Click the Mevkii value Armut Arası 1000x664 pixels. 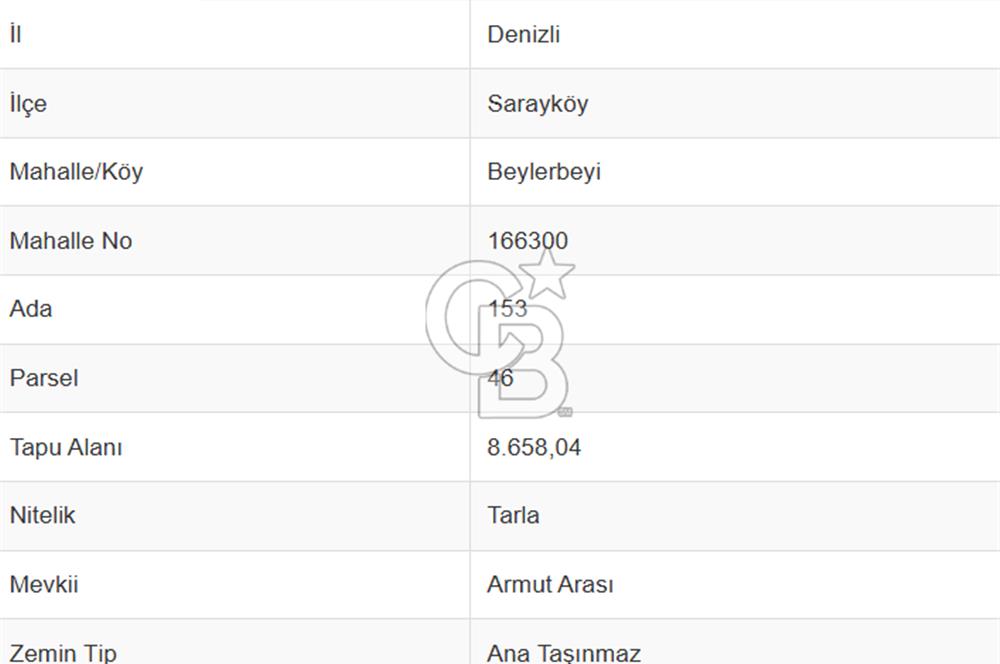(550, 584)
